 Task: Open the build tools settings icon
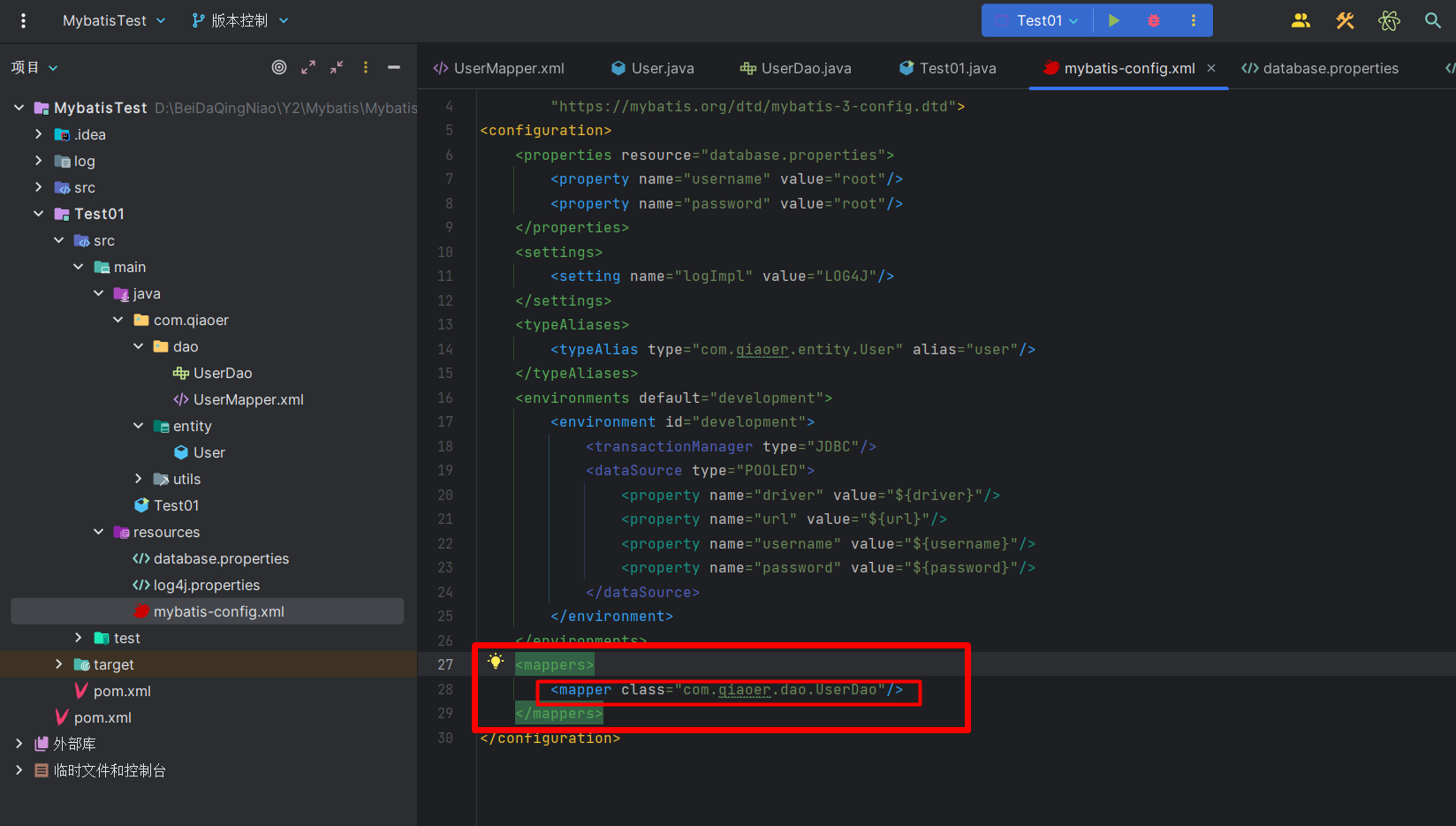click(x=1345, y=20)
